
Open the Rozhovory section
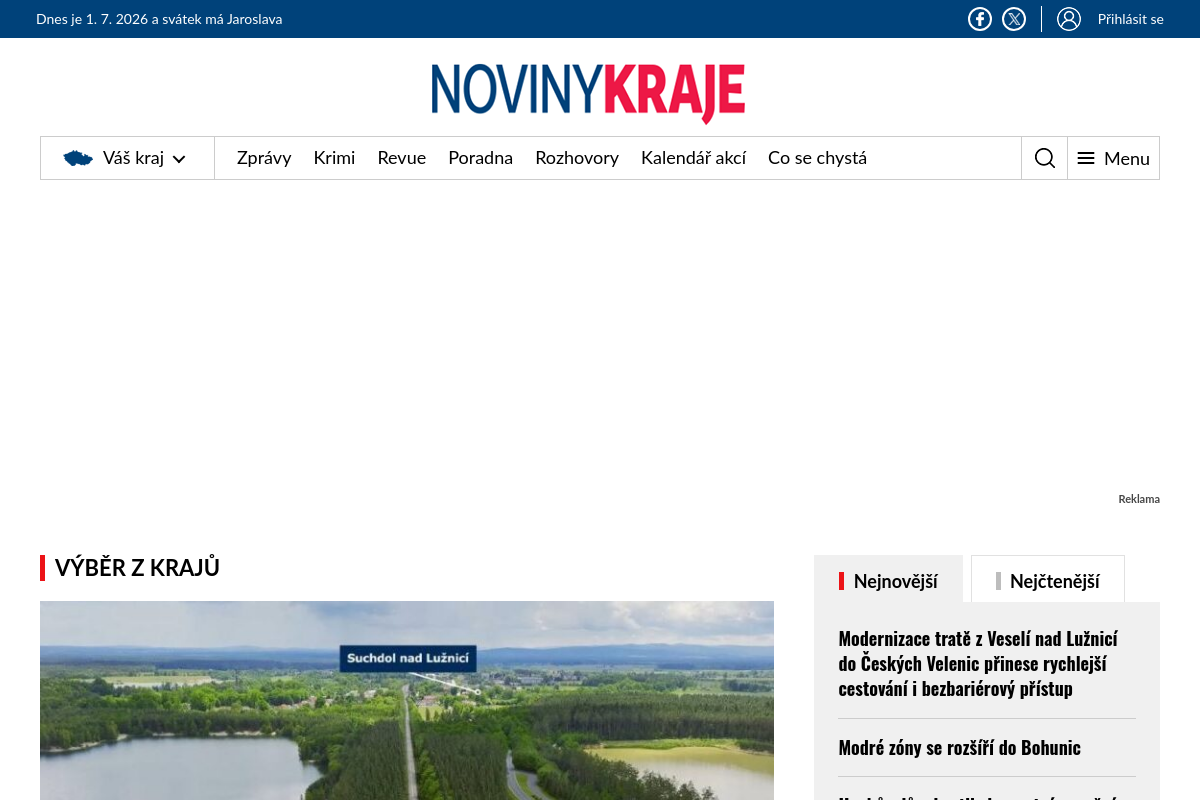[x=577, y=158]
